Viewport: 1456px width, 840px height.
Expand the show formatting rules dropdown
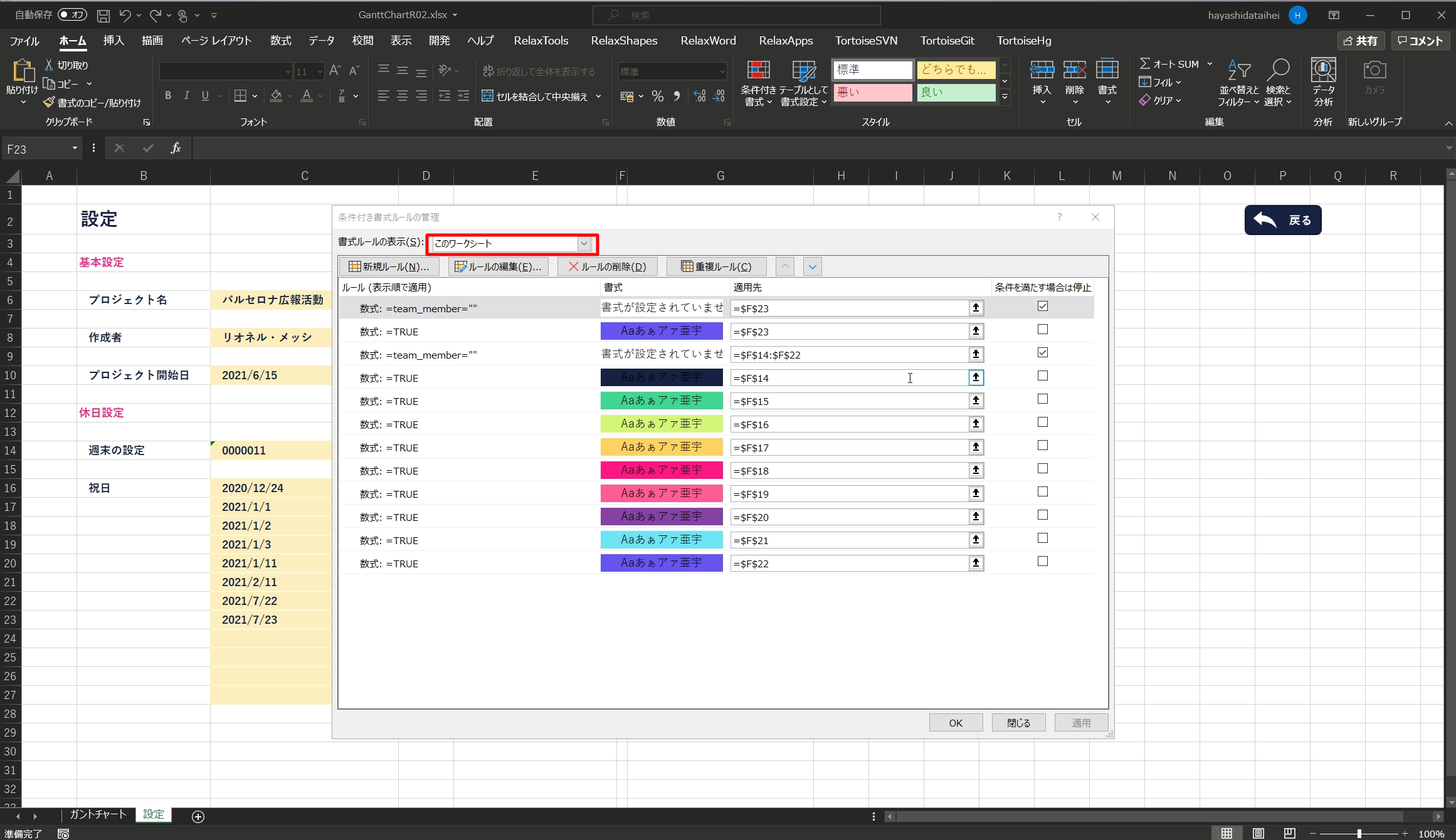pyautogui.click(x=584, y=243)
